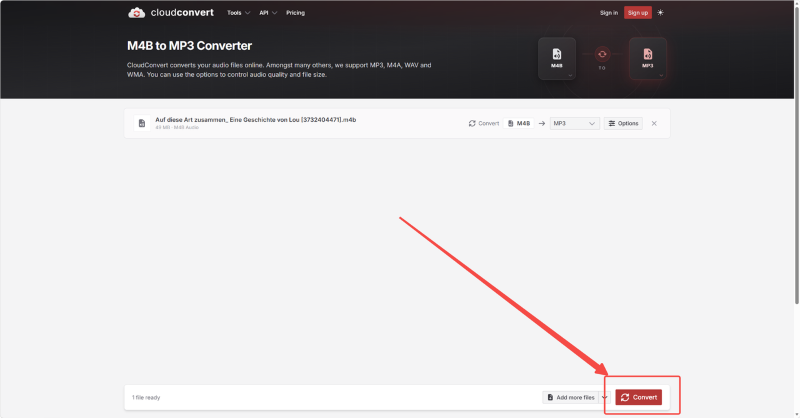The height and width of the screenshot is (418, 800).
Task: Open the conversion Options button
Action: coord(623,124)
